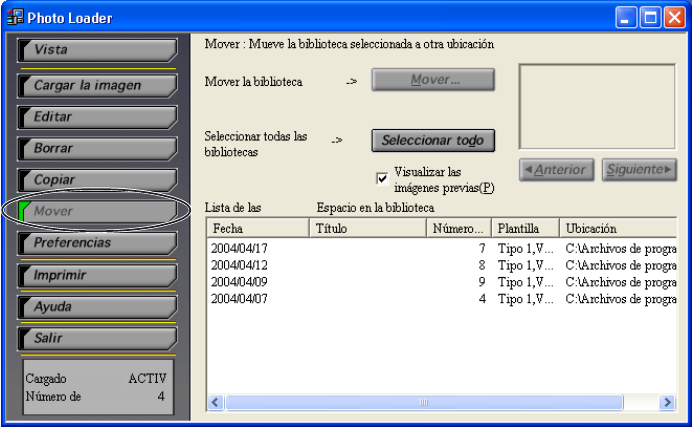Click Salir to exit the application
Screen dimensions: 692x427
pos(97,338)
